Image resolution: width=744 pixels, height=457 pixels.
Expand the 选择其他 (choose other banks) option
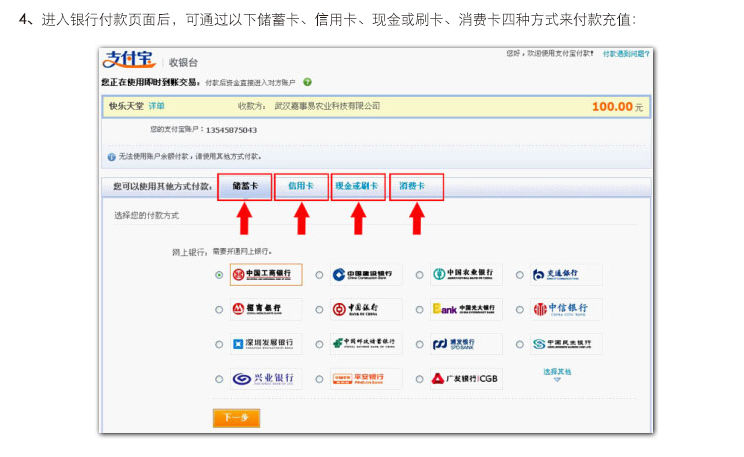click(557, 373)
